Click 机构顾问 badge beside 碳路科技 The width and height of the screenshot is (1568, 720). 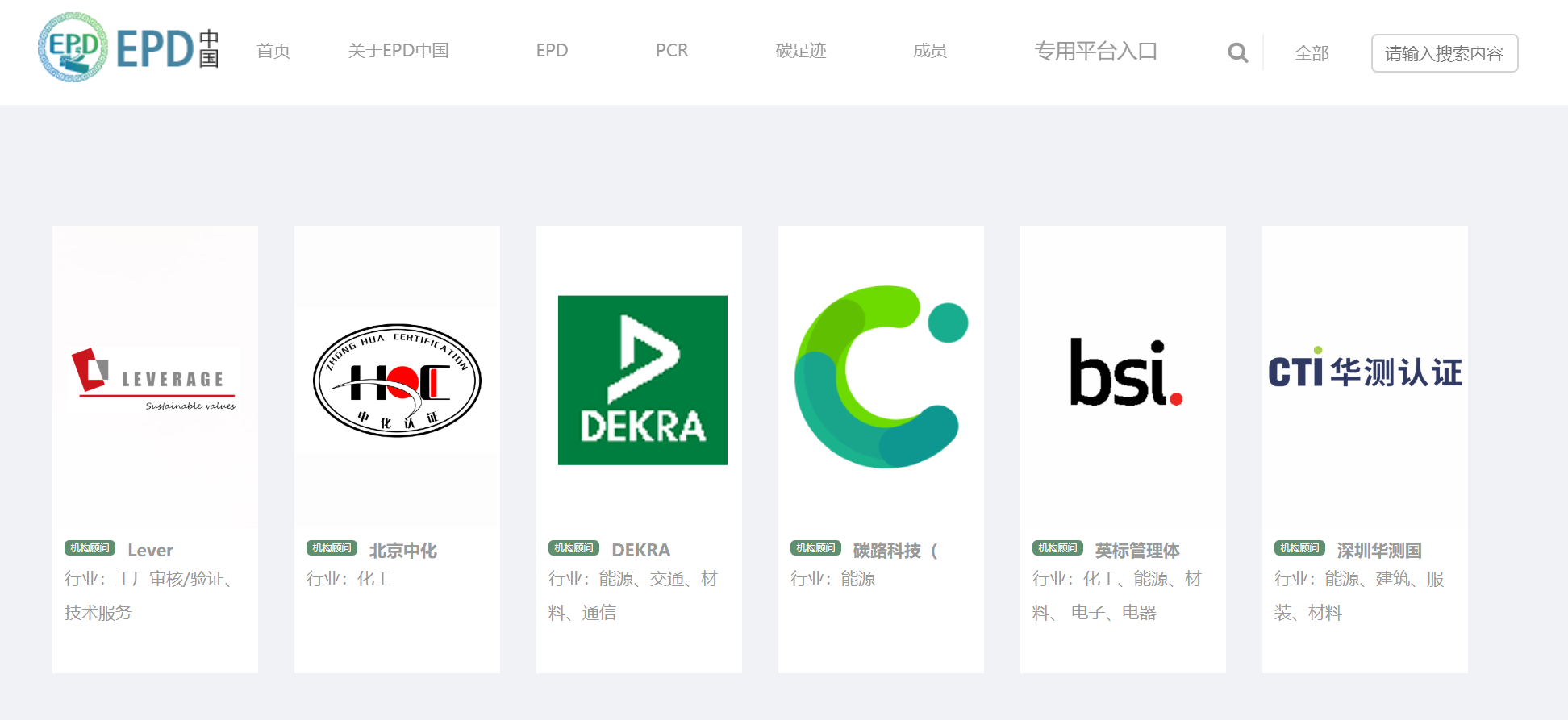815,548
